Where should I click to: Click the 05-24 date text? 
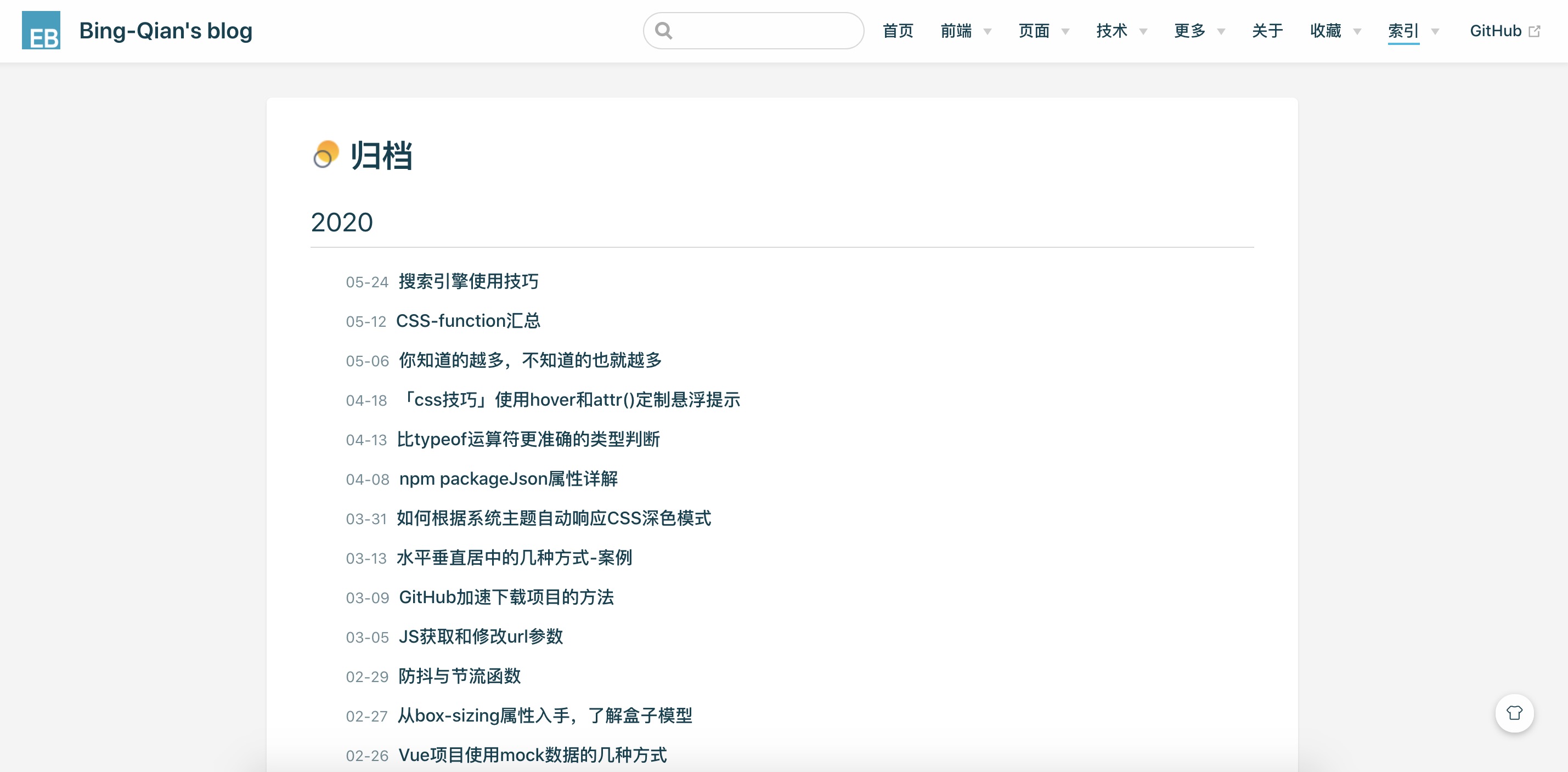[367, 282]
